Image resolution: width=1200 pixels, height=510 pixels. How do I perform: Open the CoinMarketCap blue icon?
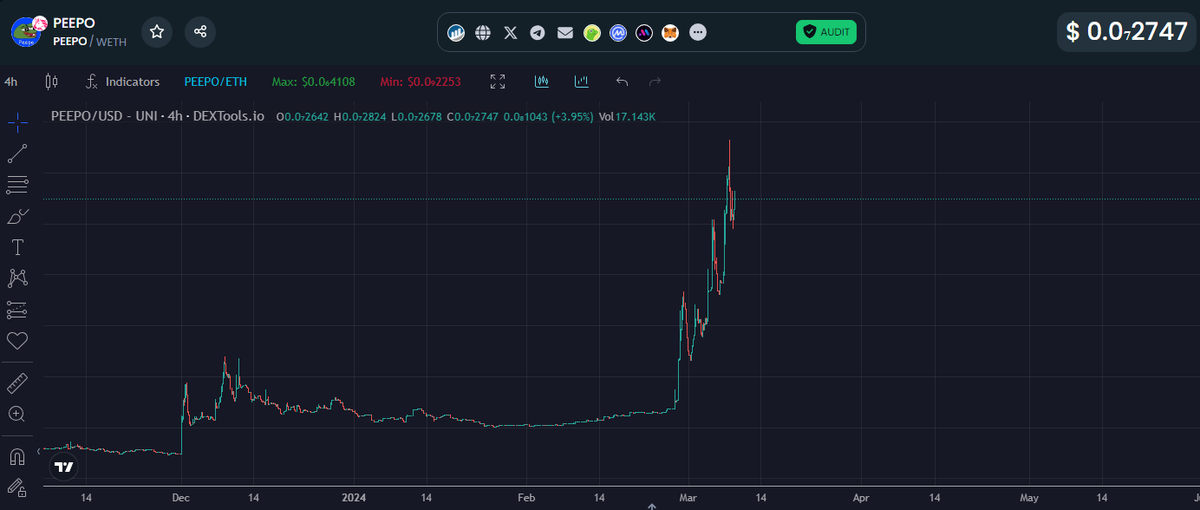(x=618, y=32)
